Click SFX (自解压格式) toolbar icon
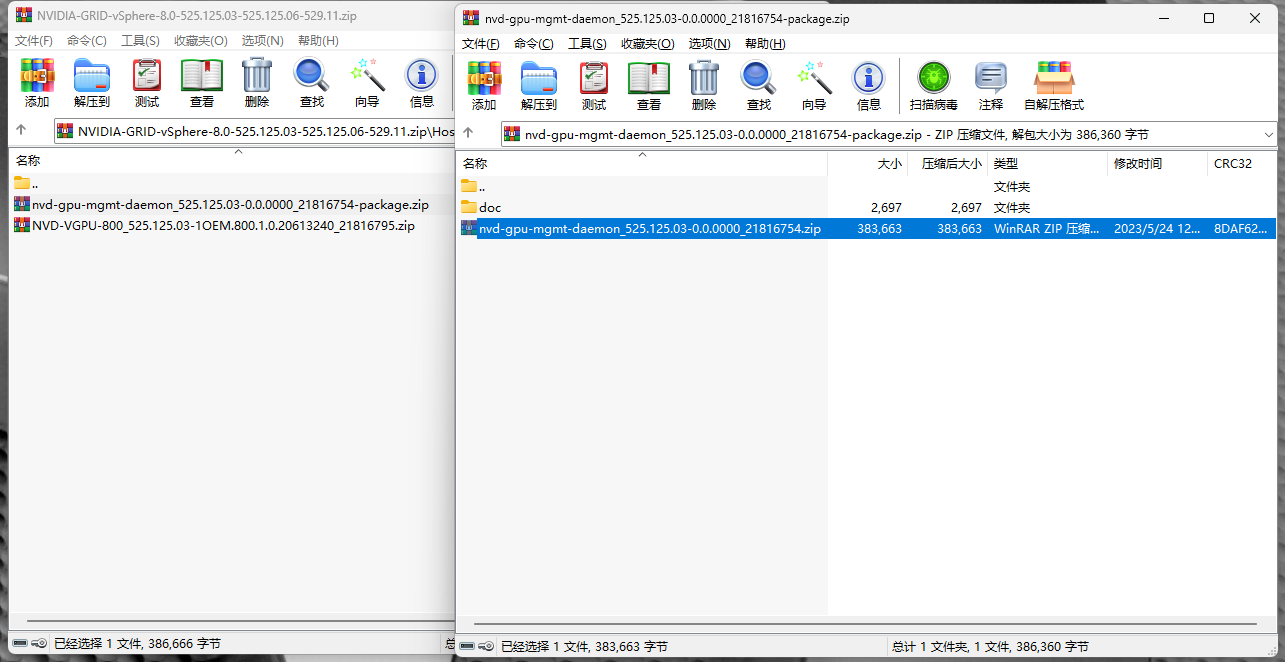This screenshot has height=662, width=1285. (1054, 85)
